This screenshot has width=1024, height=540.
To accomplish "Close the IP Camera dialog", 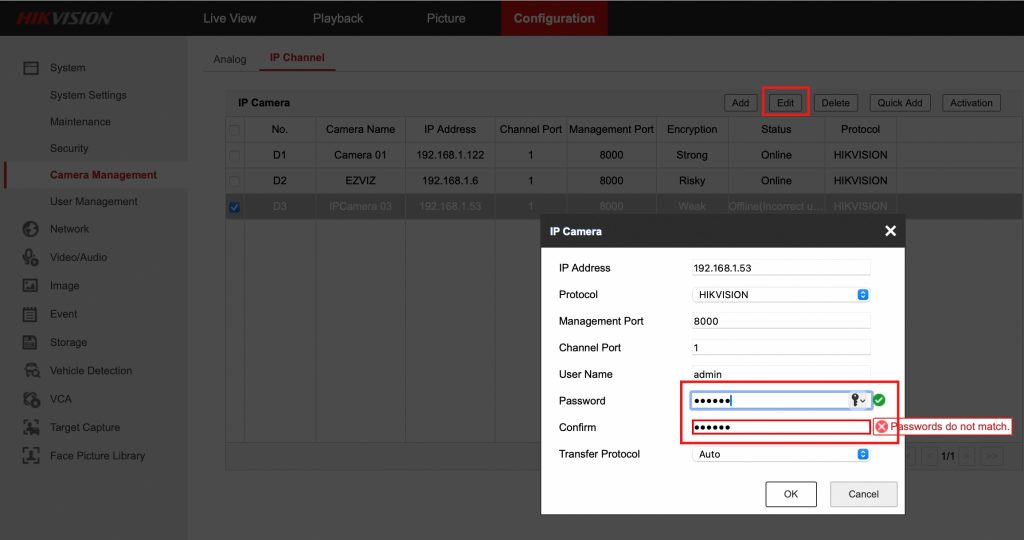I will point(890,231).
